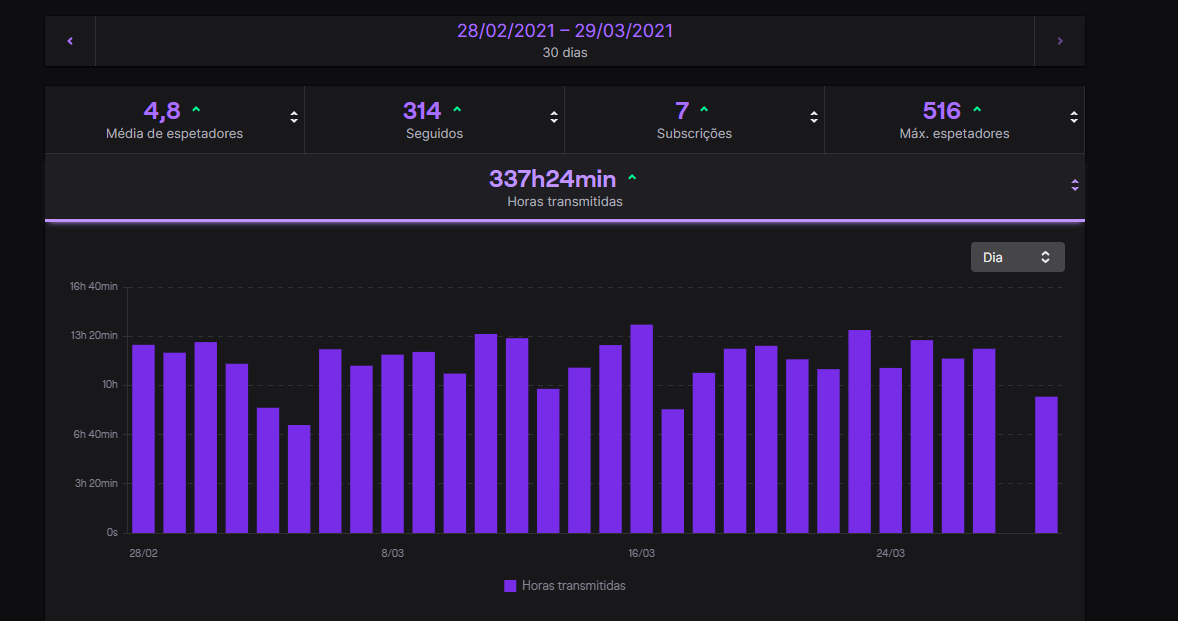
Task: Click the tallest bar near 16/03
Action: click(x=642, y=429)
